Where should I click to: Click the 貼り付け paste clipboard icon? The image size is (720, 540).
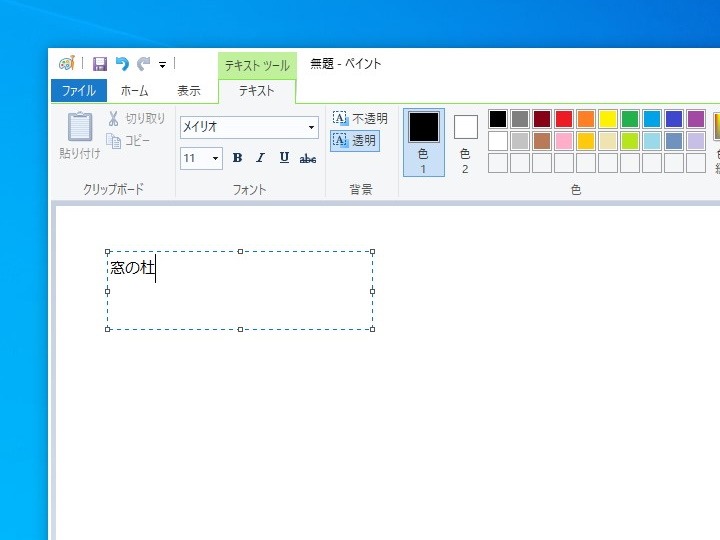[x=80, y=126]
